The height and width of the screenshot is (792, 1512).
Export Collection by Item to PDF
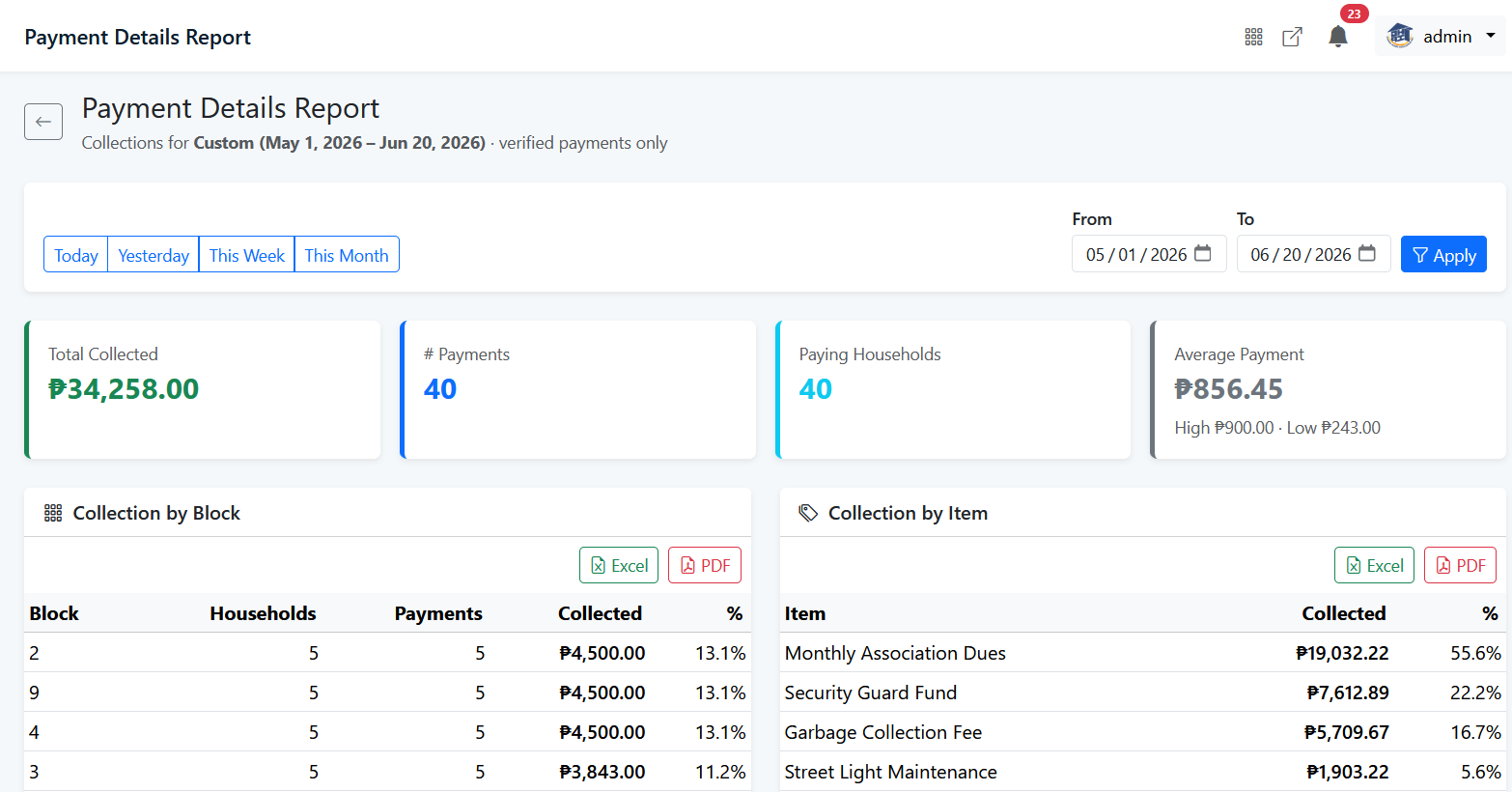1460,565
